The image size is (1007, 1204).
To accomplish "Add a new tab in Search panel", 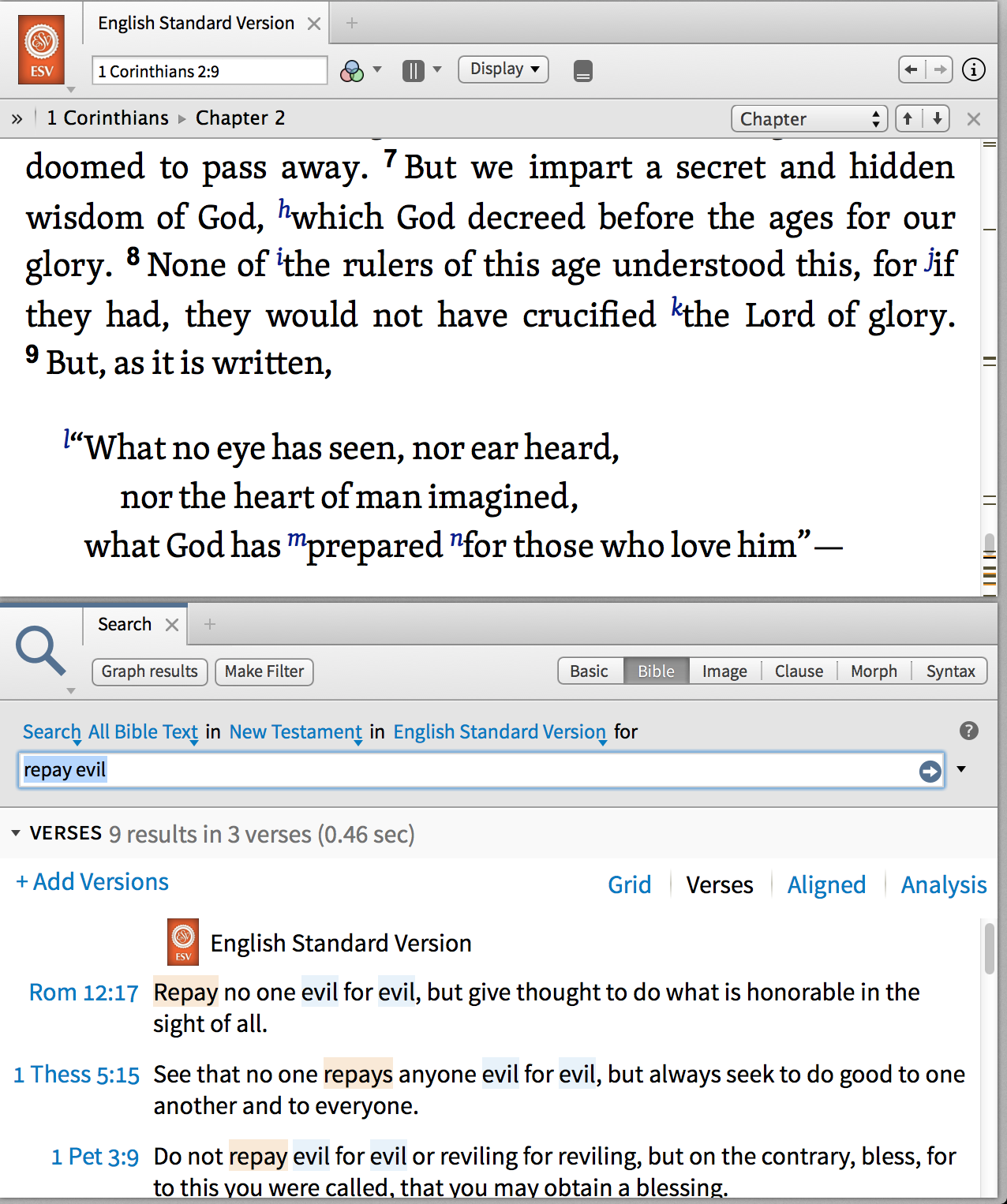I will coord(210,625).
